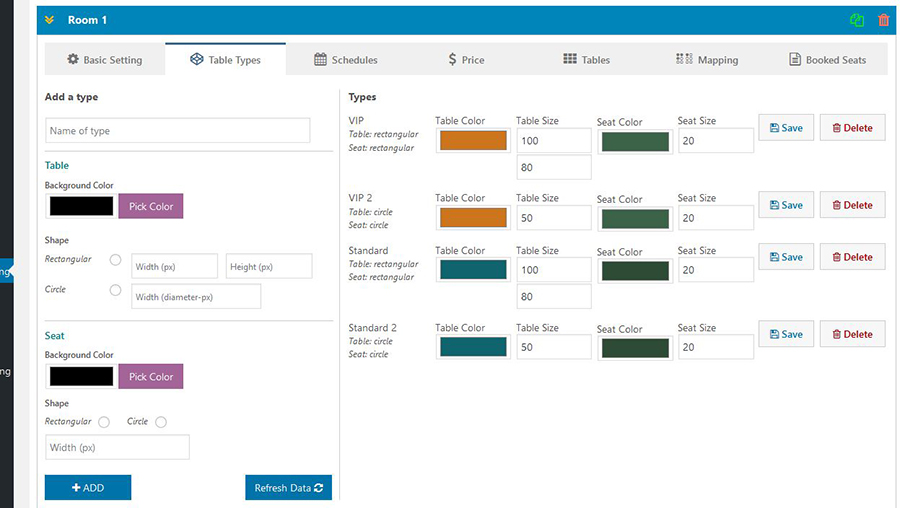This screenshot has width=900, height=508.
Task: Go to the Tables tab
Action: [586, 60]
